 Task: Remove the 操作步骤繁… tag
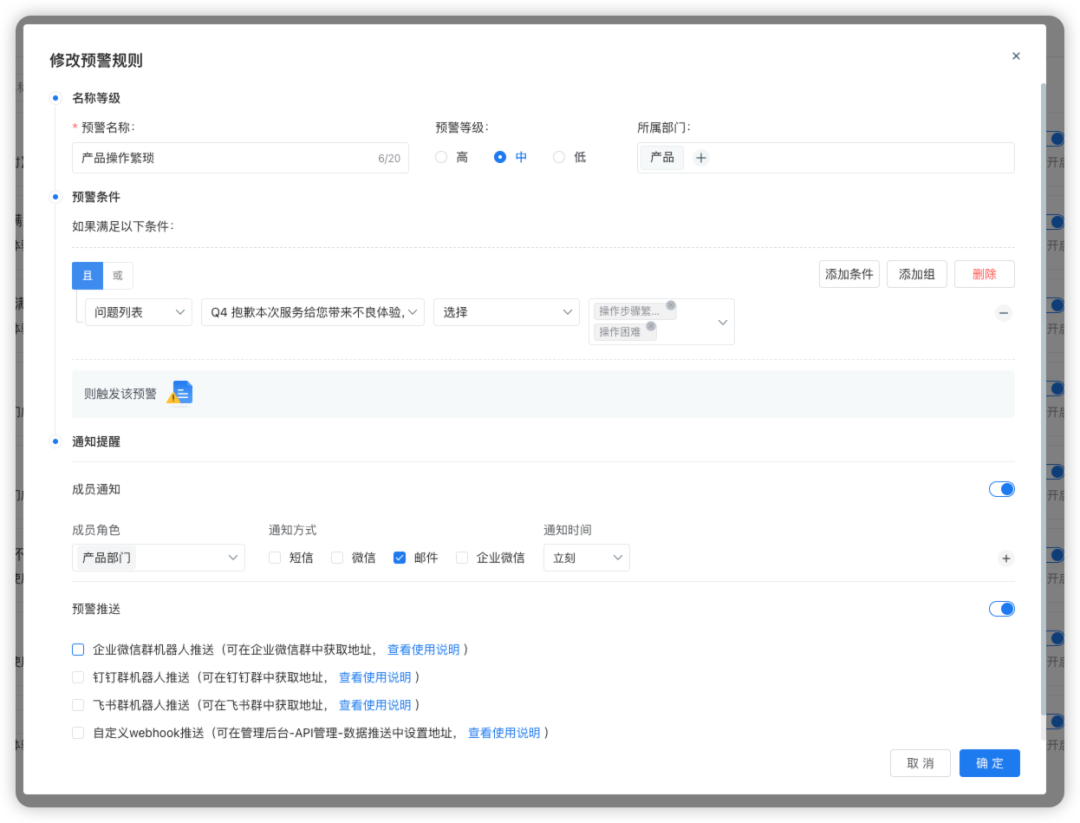tap(671, 306)
